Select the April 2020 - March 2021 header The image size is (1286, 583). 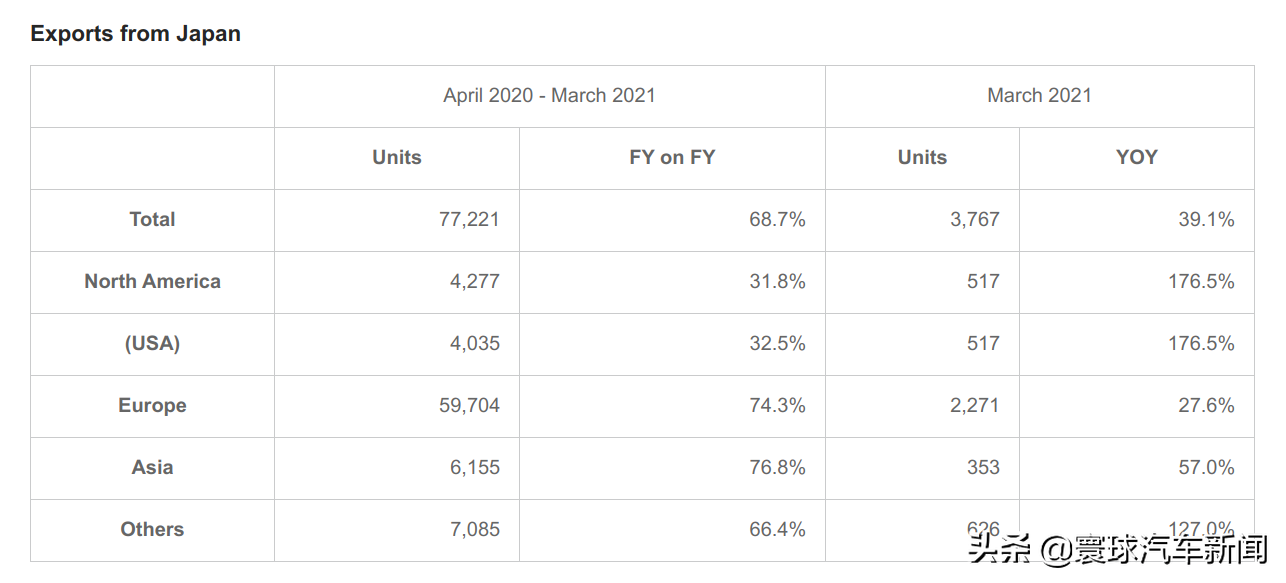tap(550, 96)
